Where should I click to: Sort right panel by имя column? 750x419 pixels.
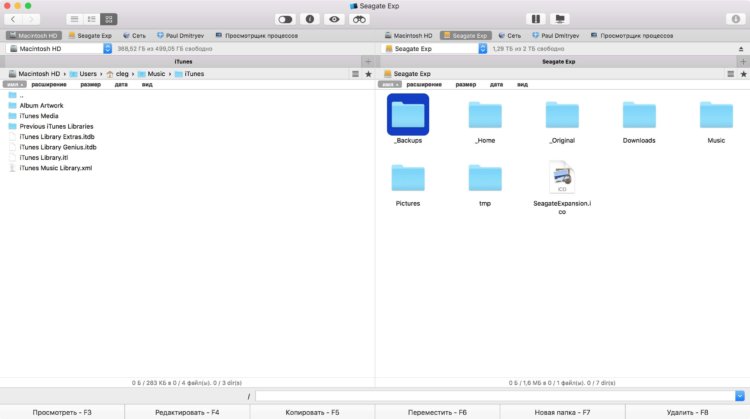(389, 84)
